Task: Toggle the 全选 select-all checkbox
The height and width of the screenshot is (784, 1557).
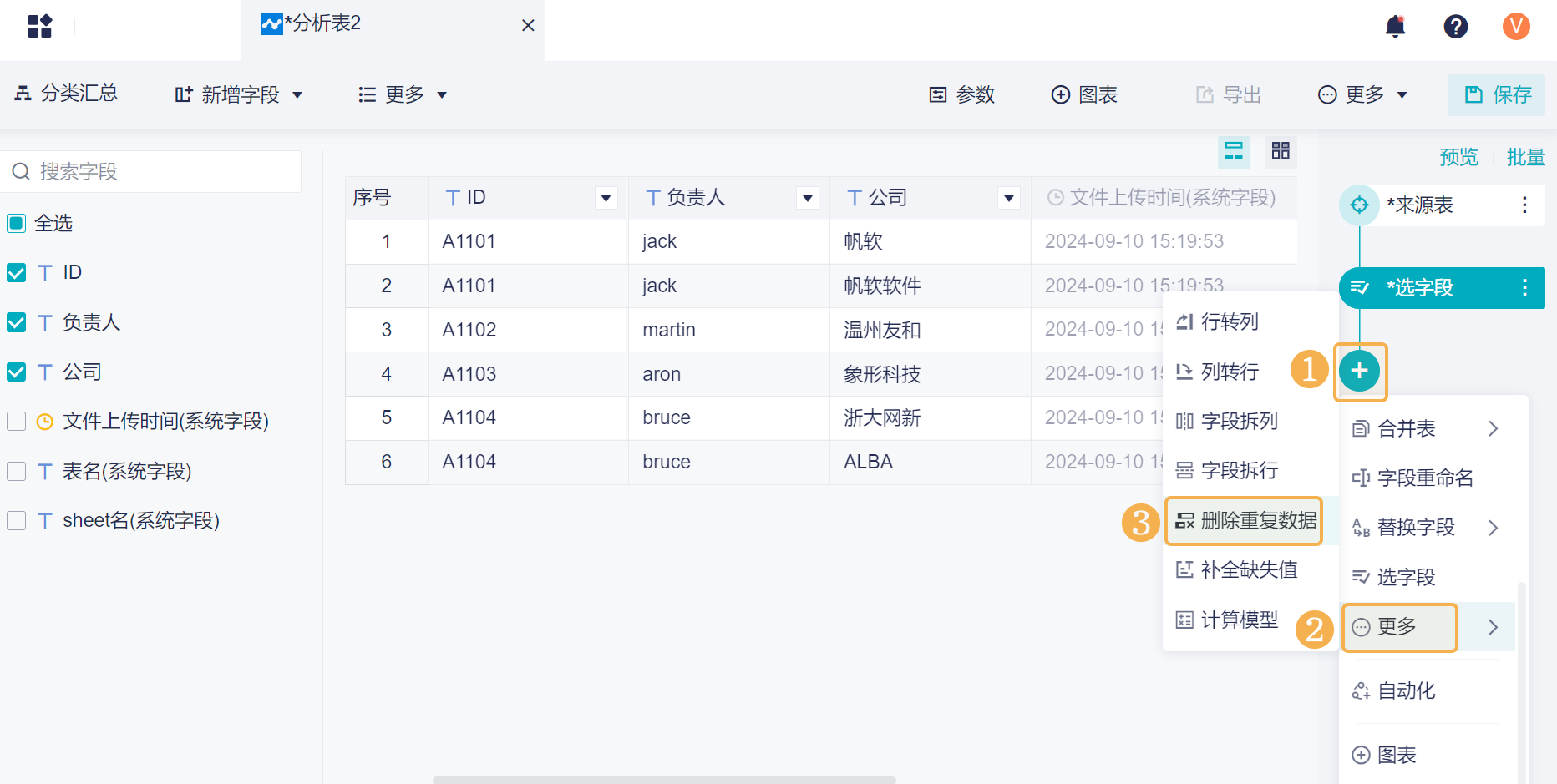Action: (x=17, y=224)
